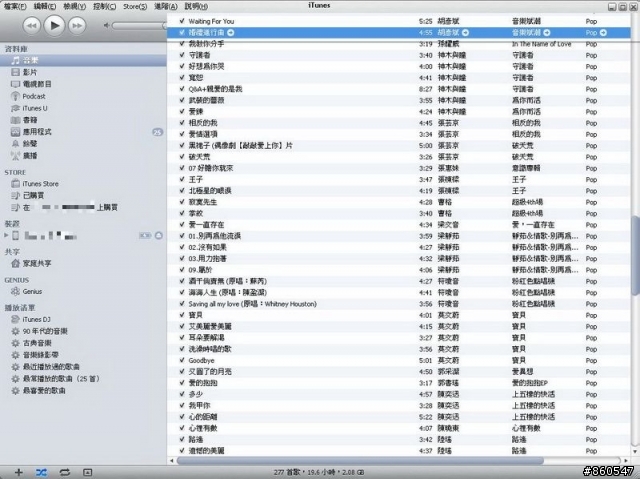The width and height of the screenshot is (640, 479).
Task: Open the Help (說明) menu
Action: (196, 6)
